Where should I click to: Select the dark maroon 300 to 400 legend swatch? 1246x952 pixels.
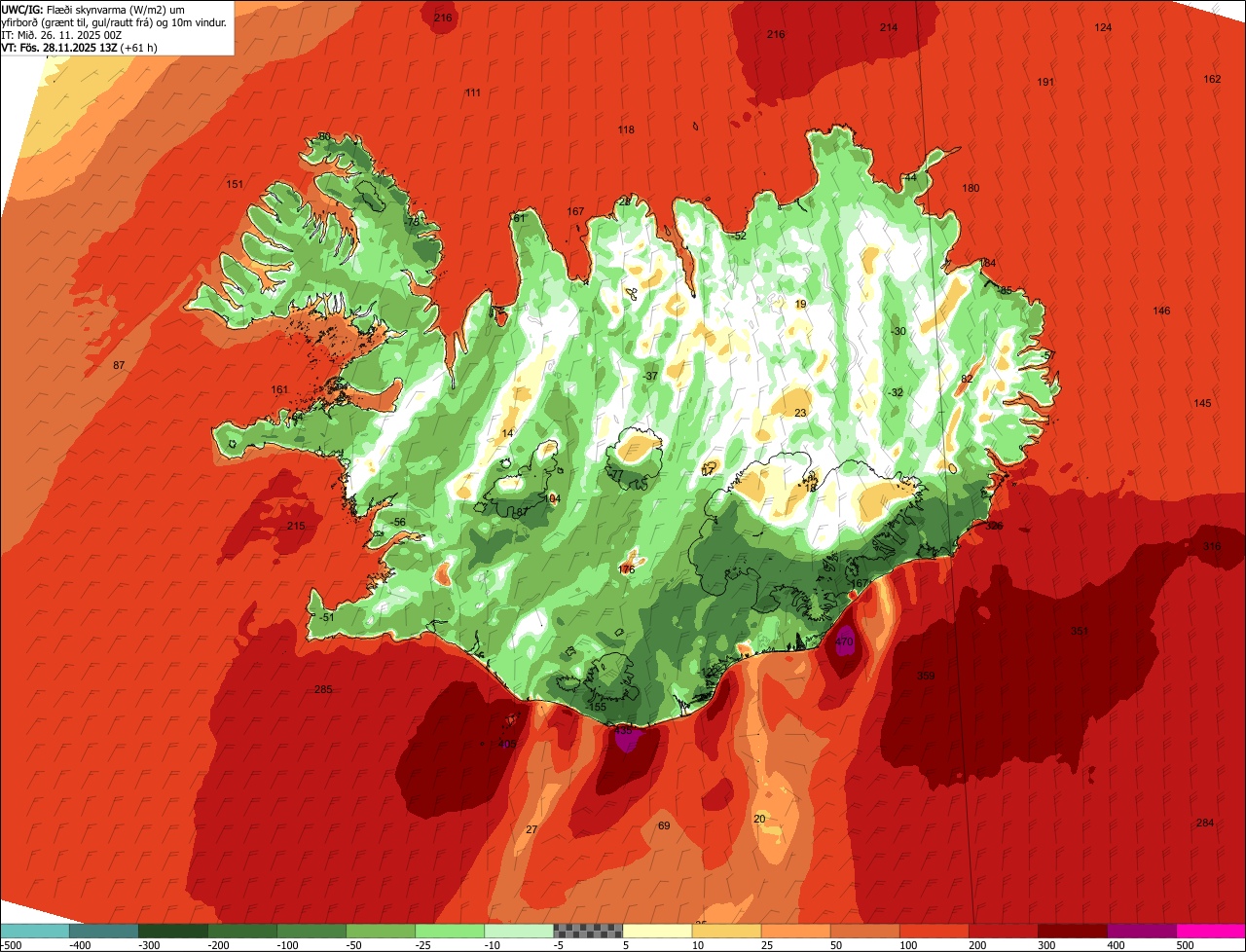[x=1073, y=931]
